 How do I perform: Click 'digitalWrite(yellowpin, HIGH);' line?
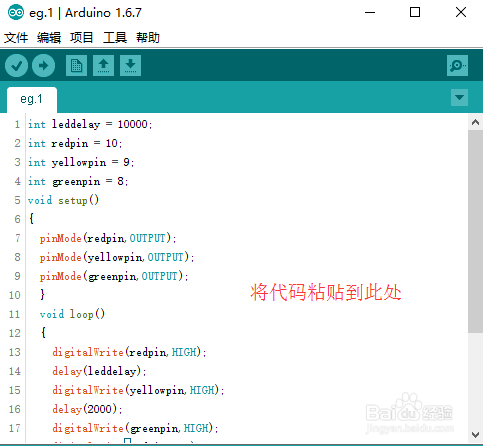(x=138, y=390)
